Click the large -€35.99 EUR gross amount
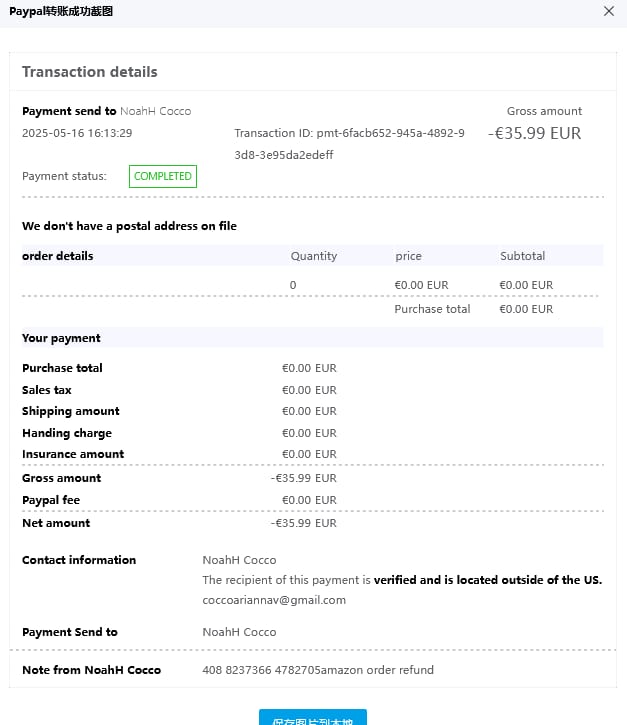 [534, 133]
